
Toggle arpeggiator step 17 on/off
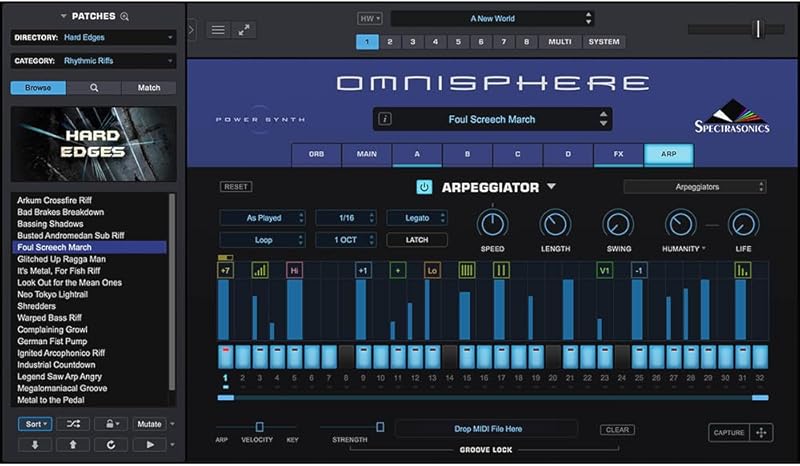501,356
